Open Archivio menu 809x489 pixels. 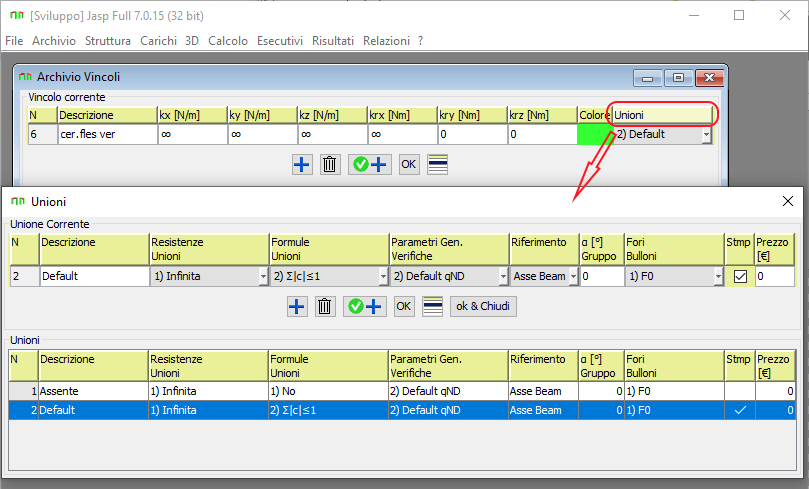tap(54, 41)
